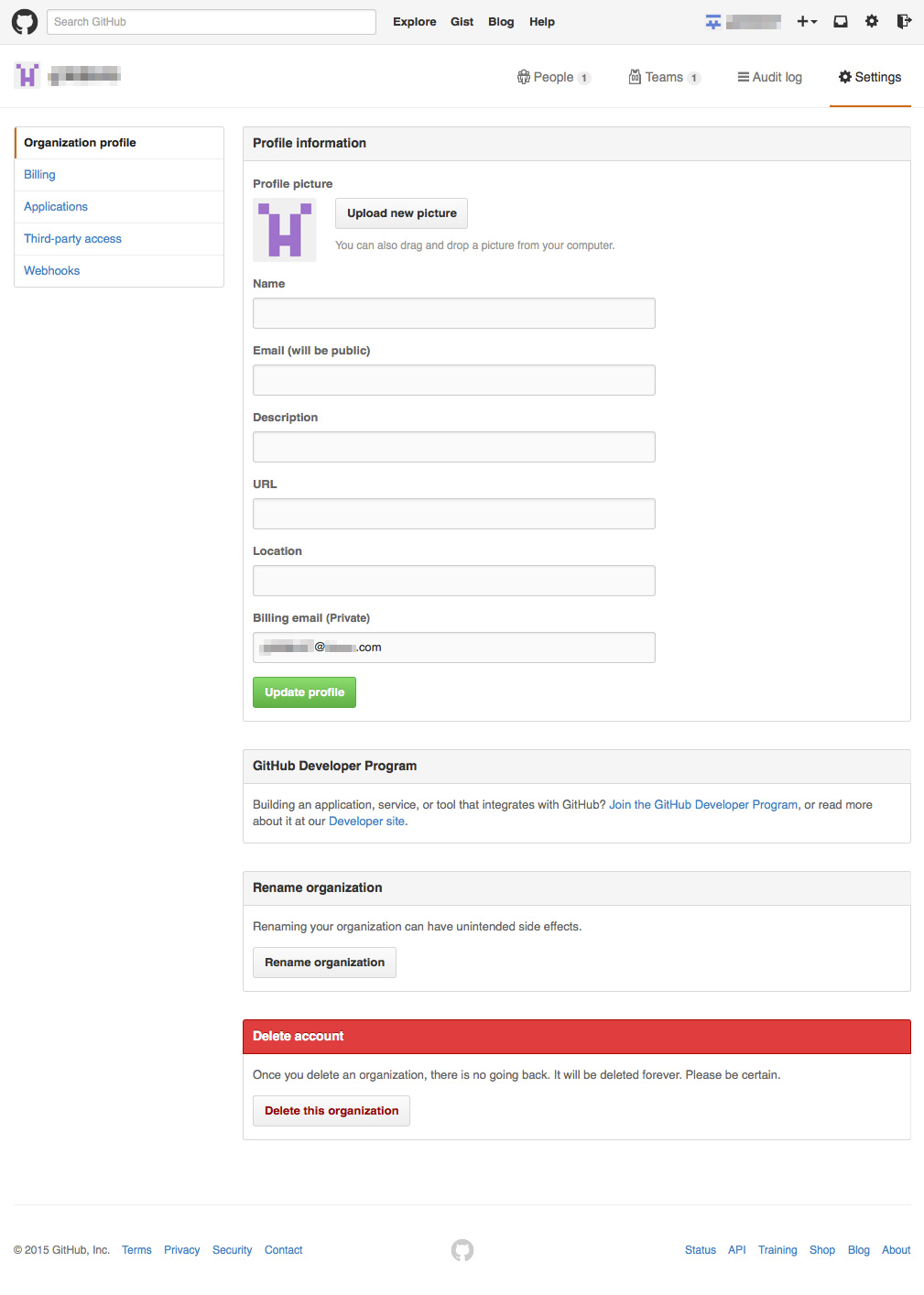Open the create new plus dropdown
The height and width of the screenshot is (1295, 924).
coord(806,22)
